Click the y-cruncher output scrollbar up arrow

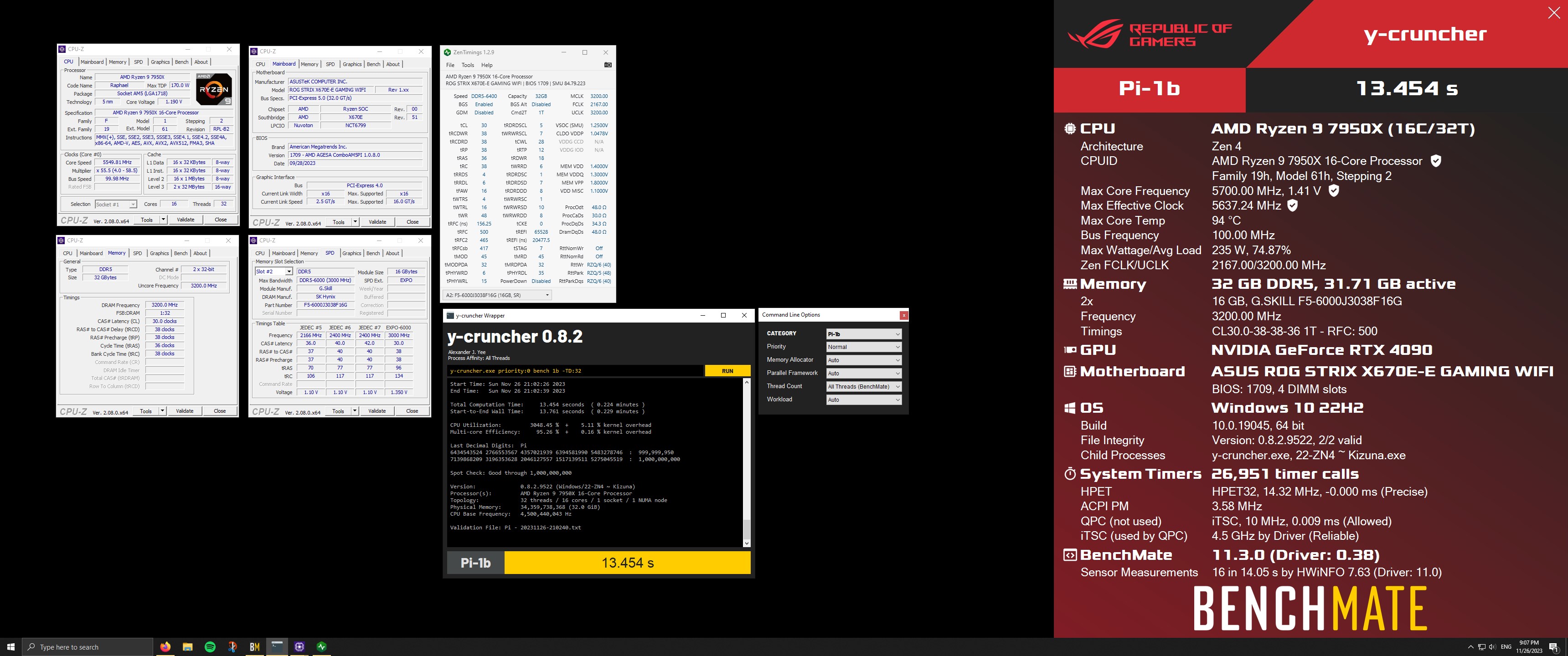pyautogui.click(x=747, y=382)
